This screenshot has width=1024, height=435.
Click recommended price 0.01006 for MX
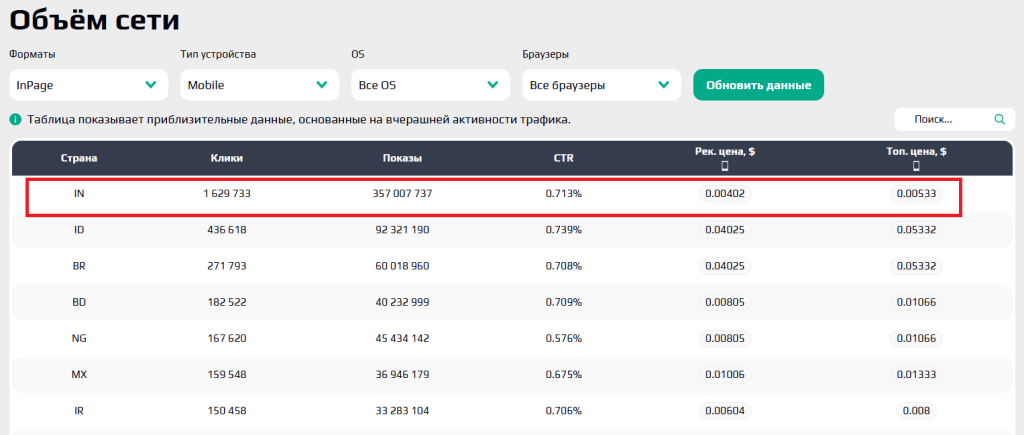pos(725,375)
